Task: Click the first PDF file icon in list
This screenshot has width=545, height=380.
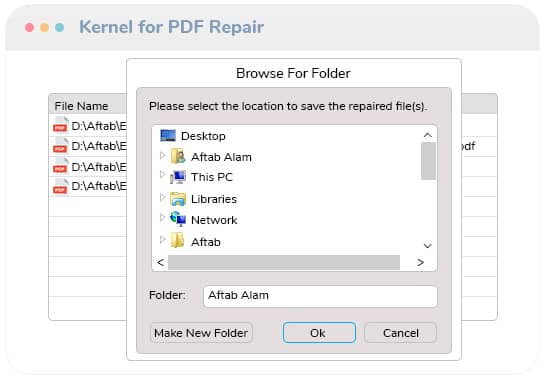Action: tap(60, 126)
